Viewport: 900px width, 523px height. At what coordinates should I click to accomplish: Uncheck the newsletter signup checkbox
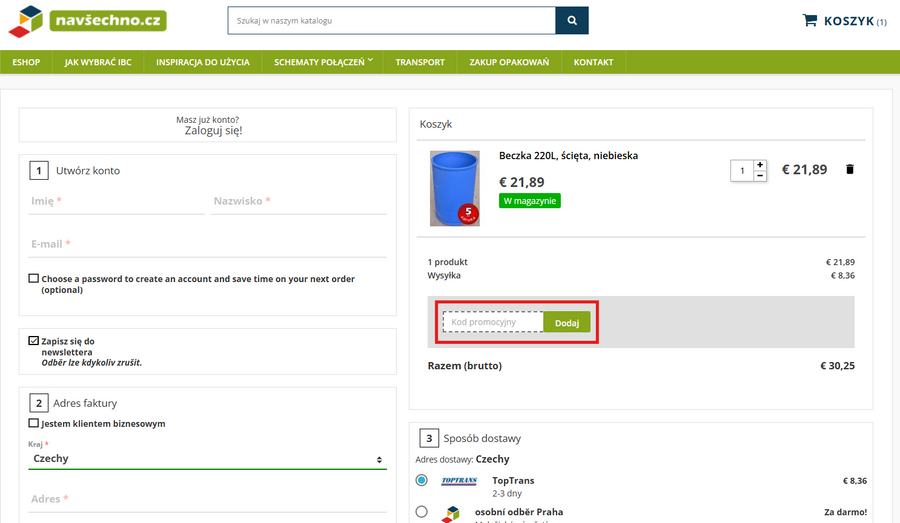34,341
